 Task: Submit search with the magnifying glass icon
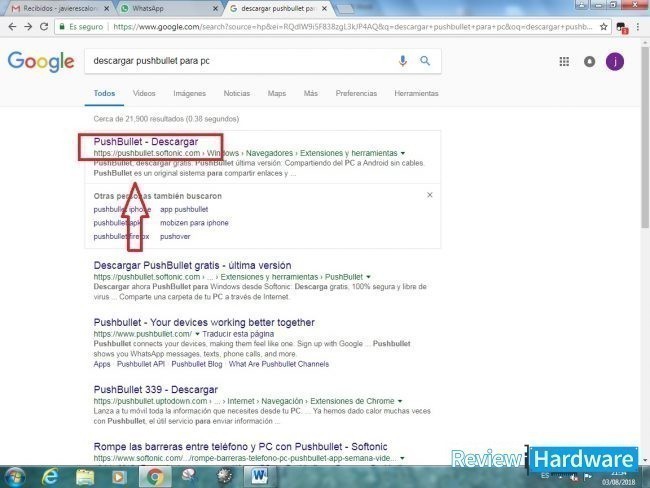(x=425, y=61)
